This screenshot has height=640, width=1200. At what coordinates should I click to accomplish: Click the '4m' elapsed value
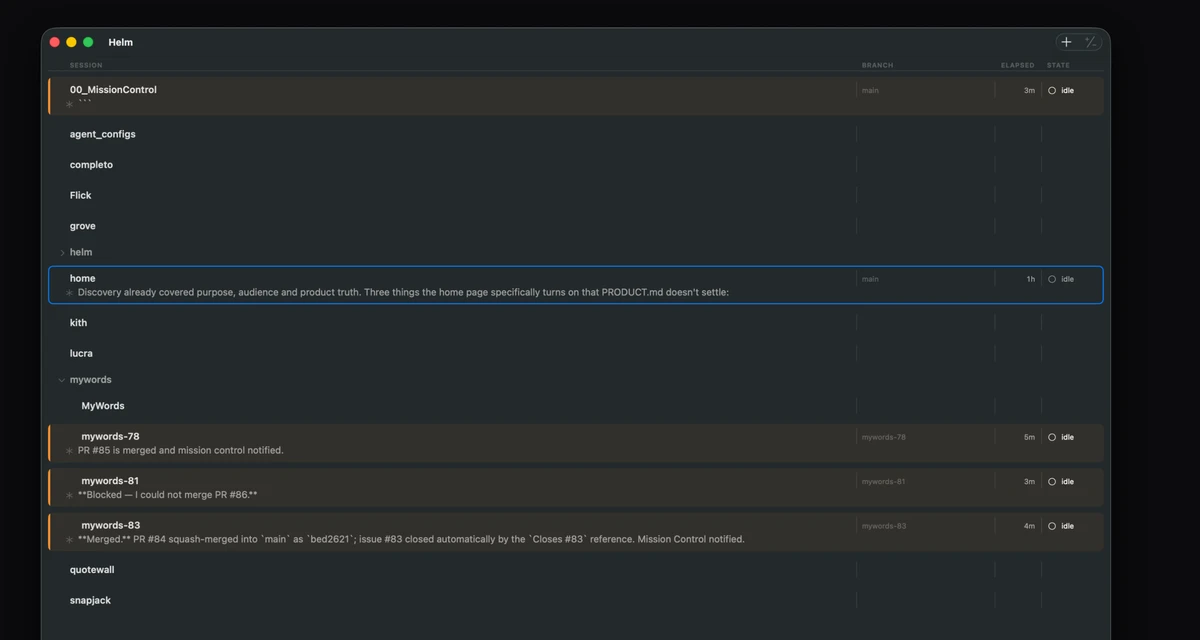[1029, 526]
